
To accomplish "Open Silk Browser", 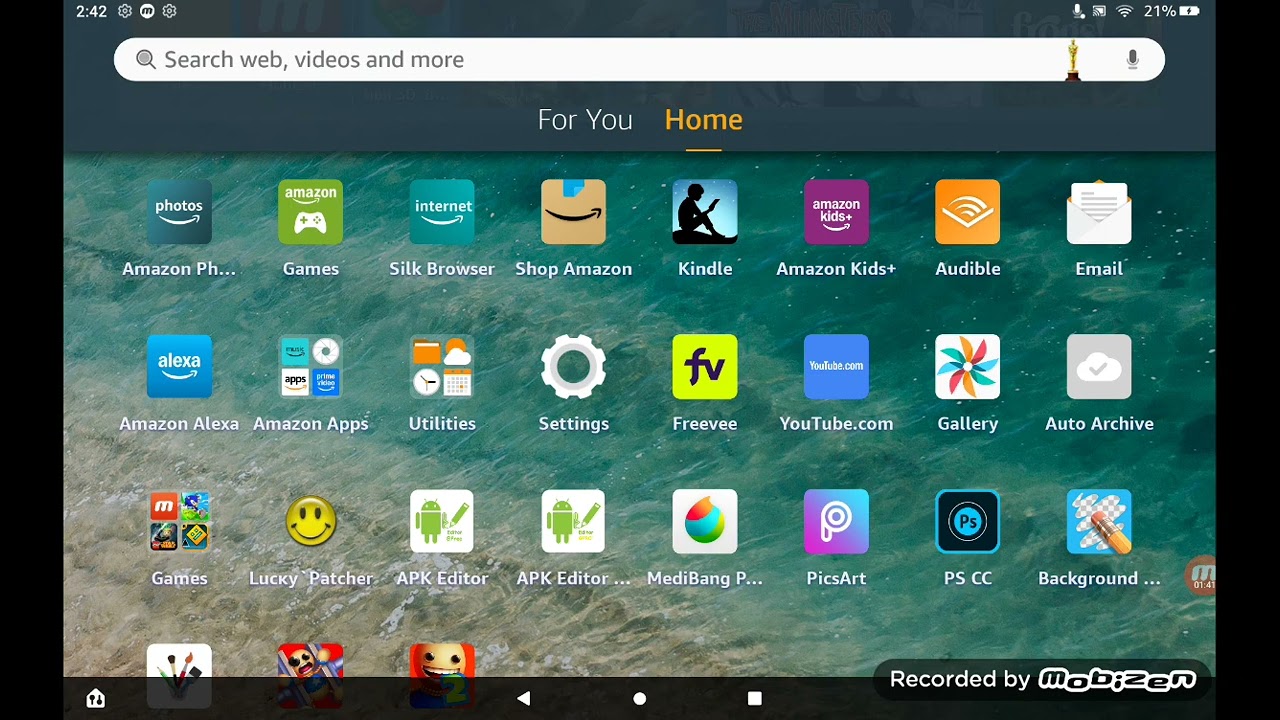I will (x=442, y=212).
